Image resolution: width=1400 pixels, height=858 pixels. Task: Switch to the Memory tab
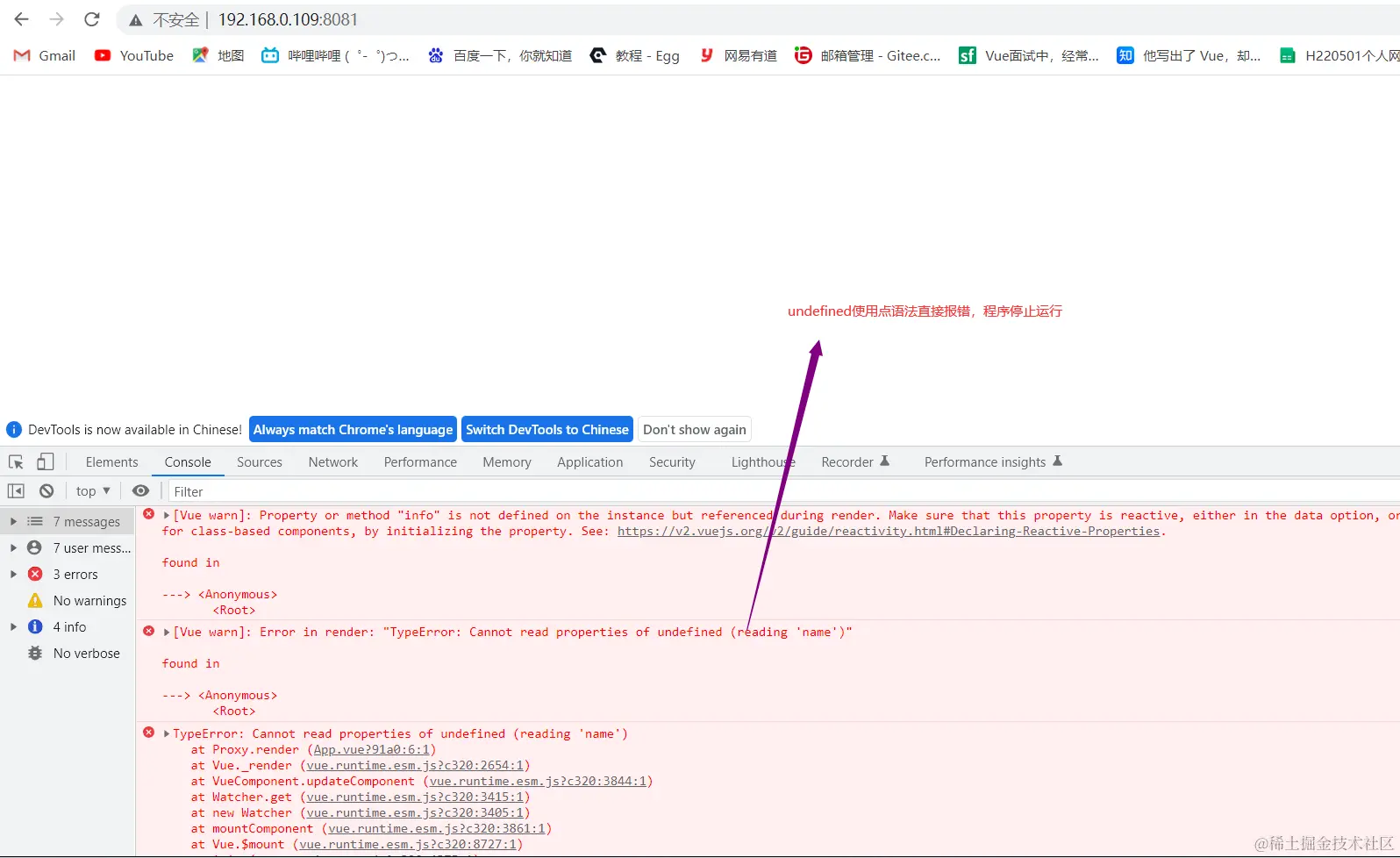[507, 462]
